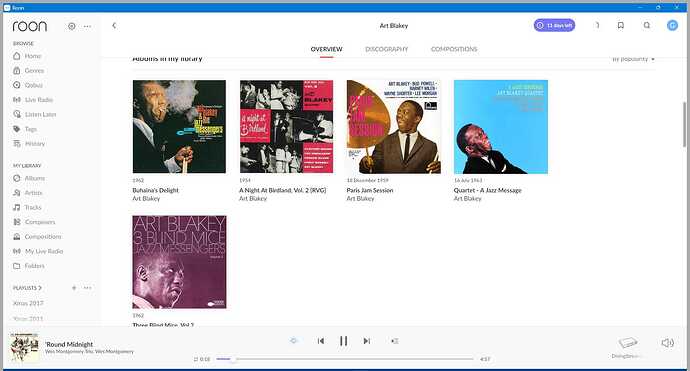Open Tags in the sidebar
Viewport: 690px width, 371px height.
25,129
